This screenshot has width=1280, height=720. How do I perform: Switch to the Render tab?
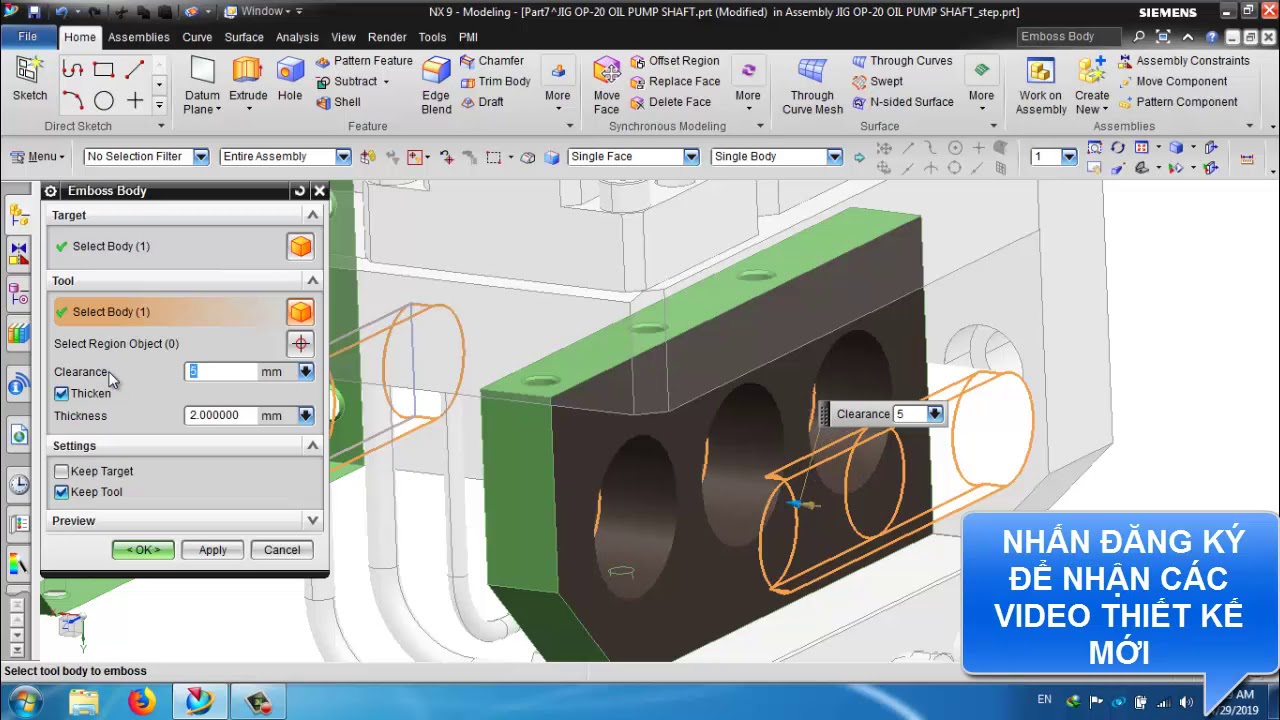pyautogui.click(x=387, y=37)
